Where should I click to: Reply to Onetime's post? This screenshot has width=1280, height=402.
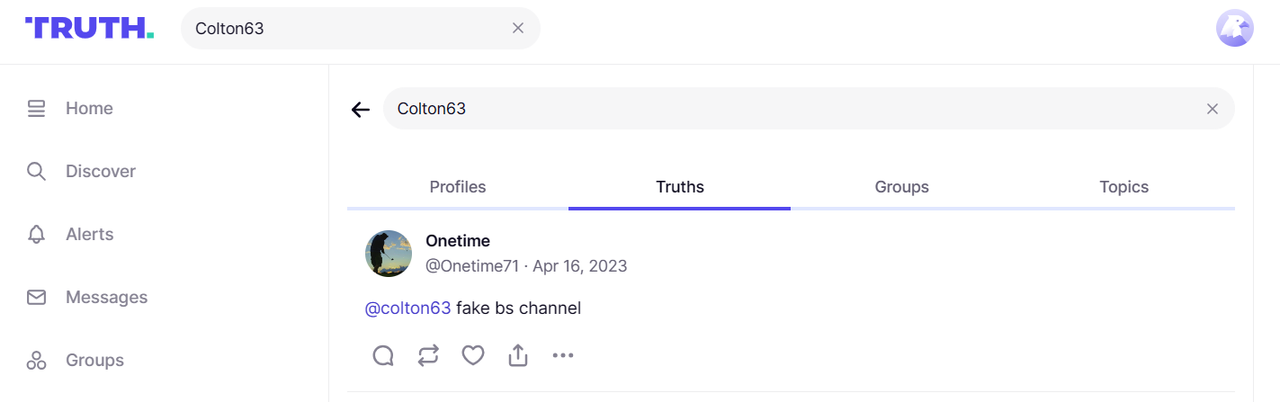point(383,355)
